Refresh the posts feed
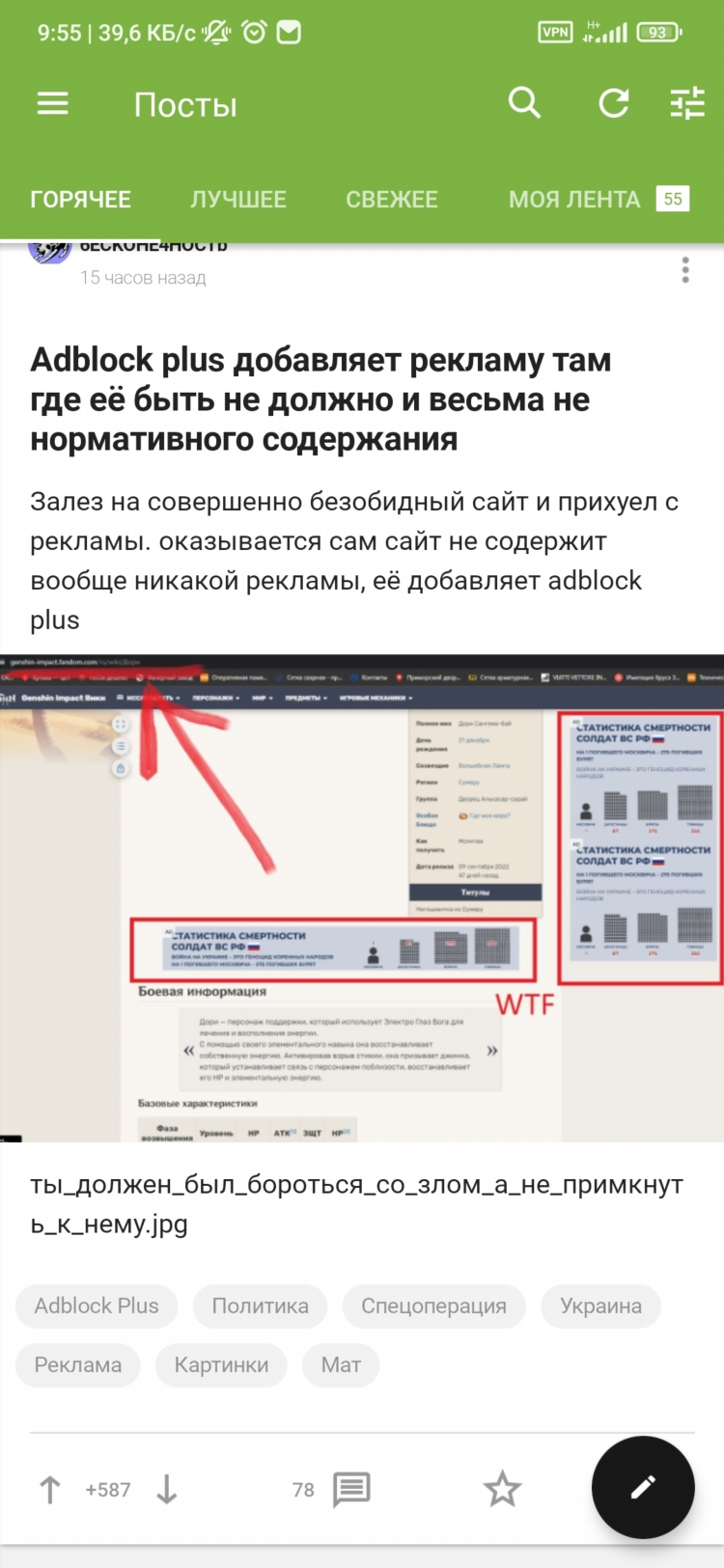The width and height of the screenshot is (724, 1568). 614,102
